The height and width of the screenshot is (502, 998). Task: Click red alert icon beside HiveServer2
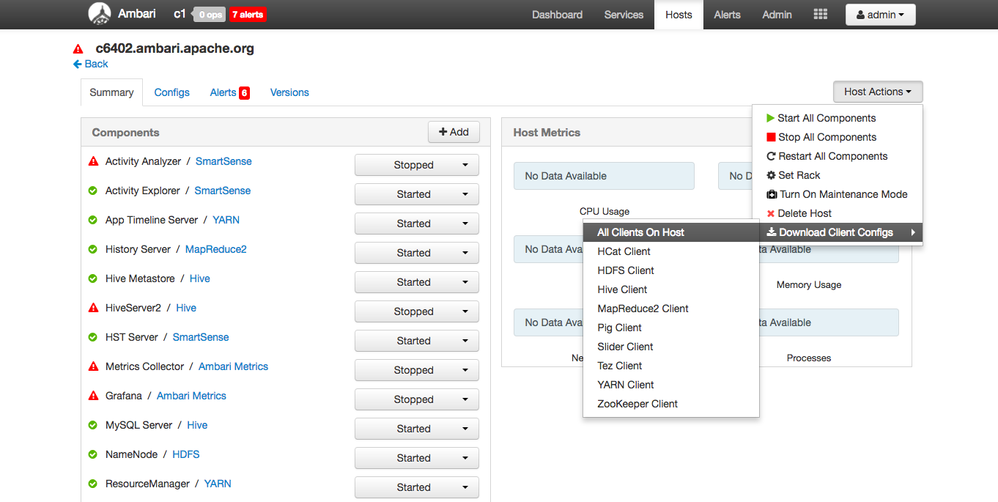coord(93,308)
